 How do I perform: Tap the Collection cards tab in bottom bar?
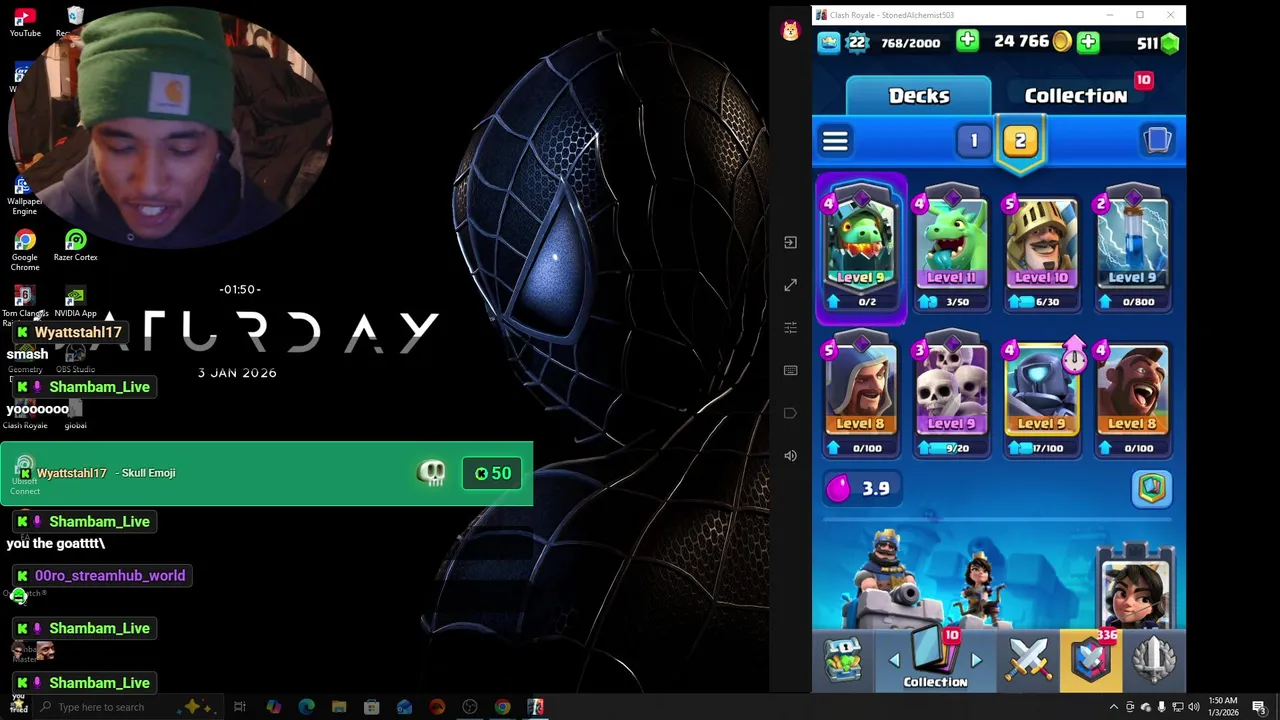tap(935, 660)
